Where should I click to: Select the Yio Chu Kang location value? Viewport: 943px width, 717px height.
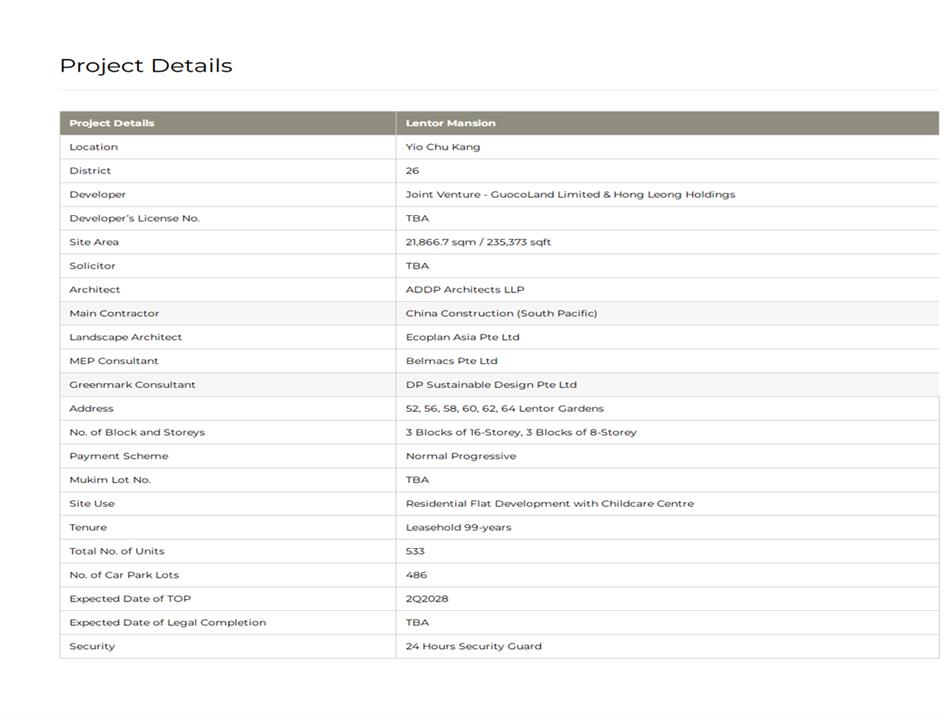tap(442, 147)
